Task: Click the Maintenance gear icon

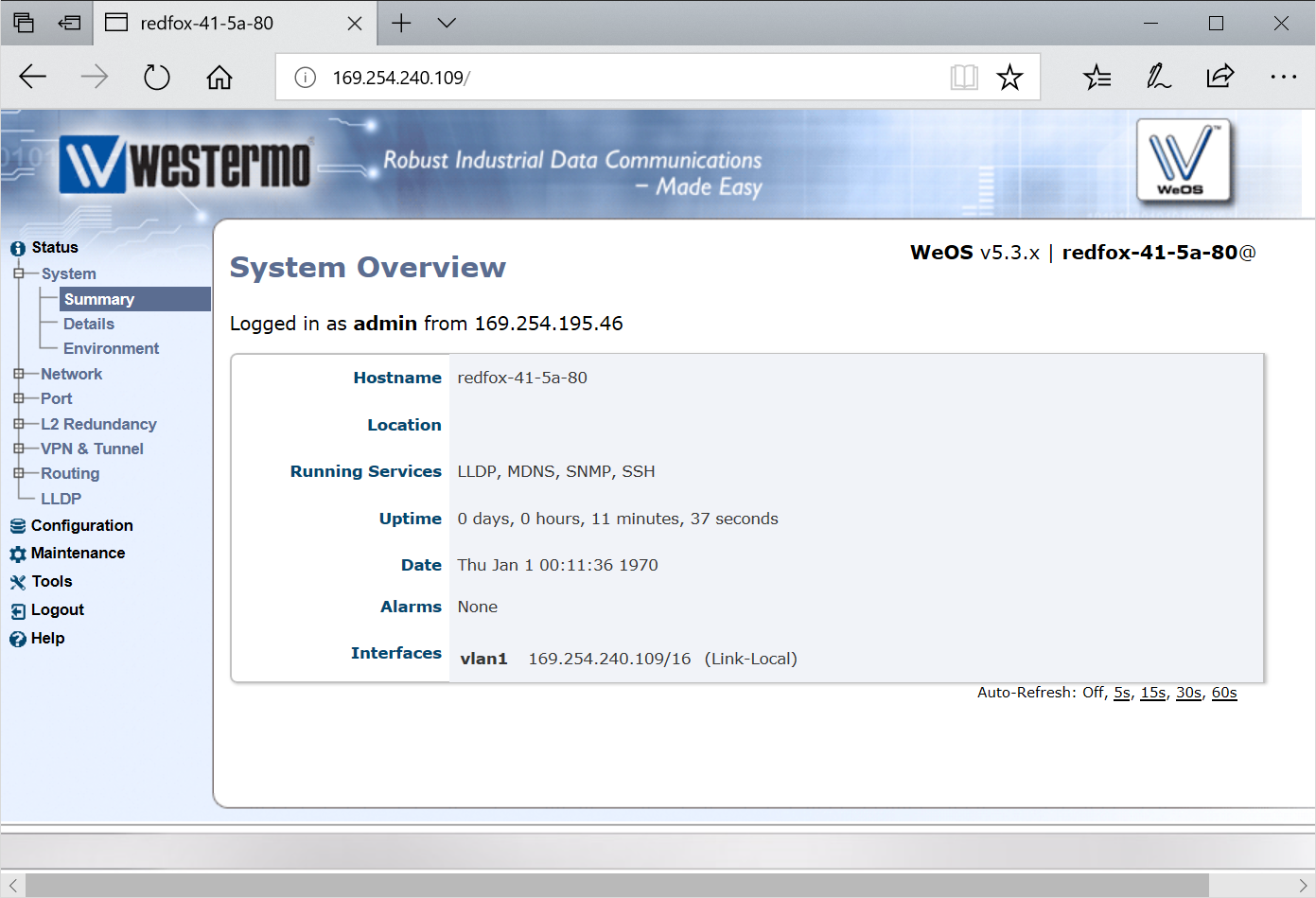Action: (x=18, y=554)
